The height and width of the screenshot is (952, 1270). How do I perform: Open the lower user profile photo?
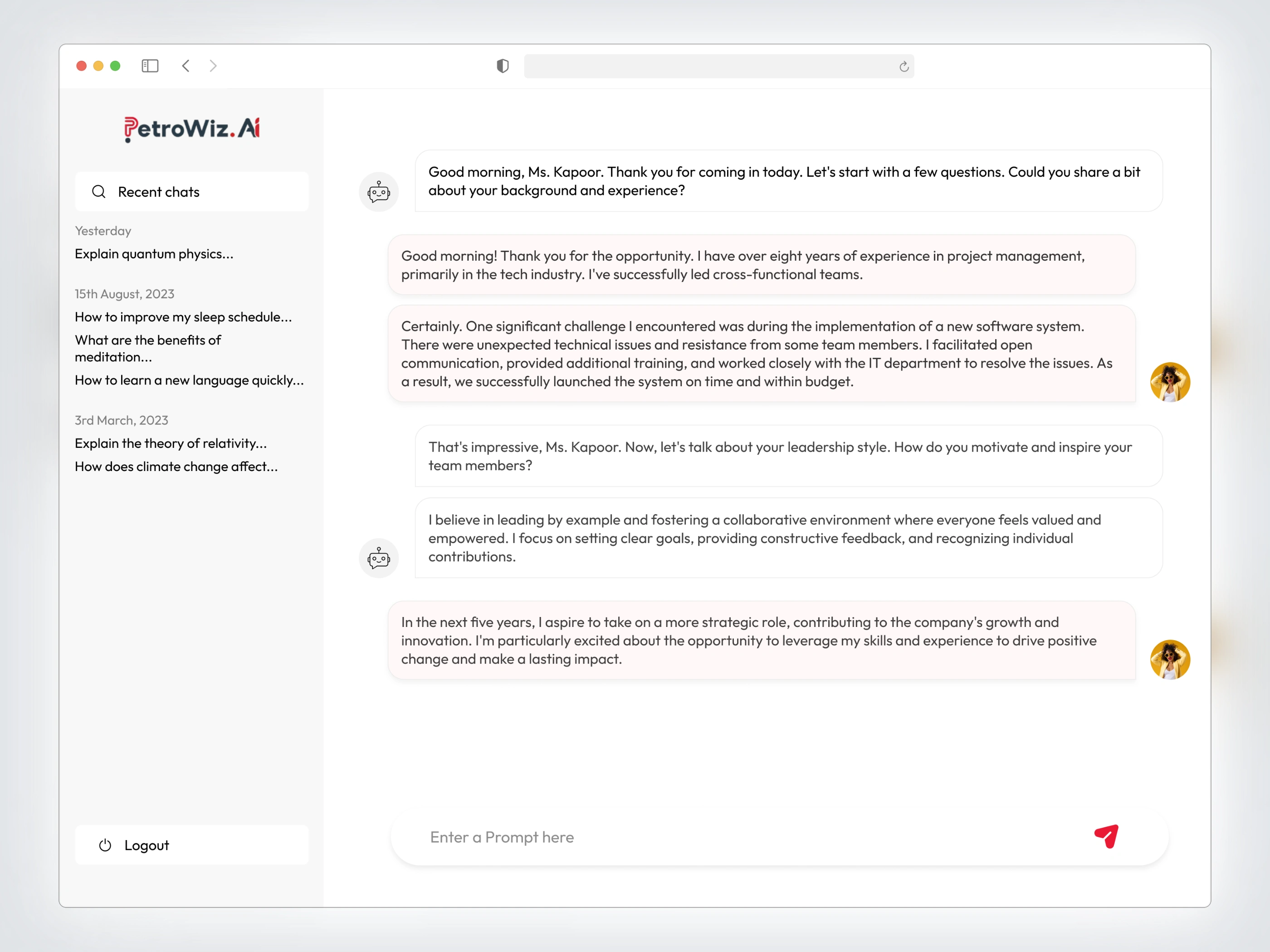pyautogui.click(x=1169, y=660)
